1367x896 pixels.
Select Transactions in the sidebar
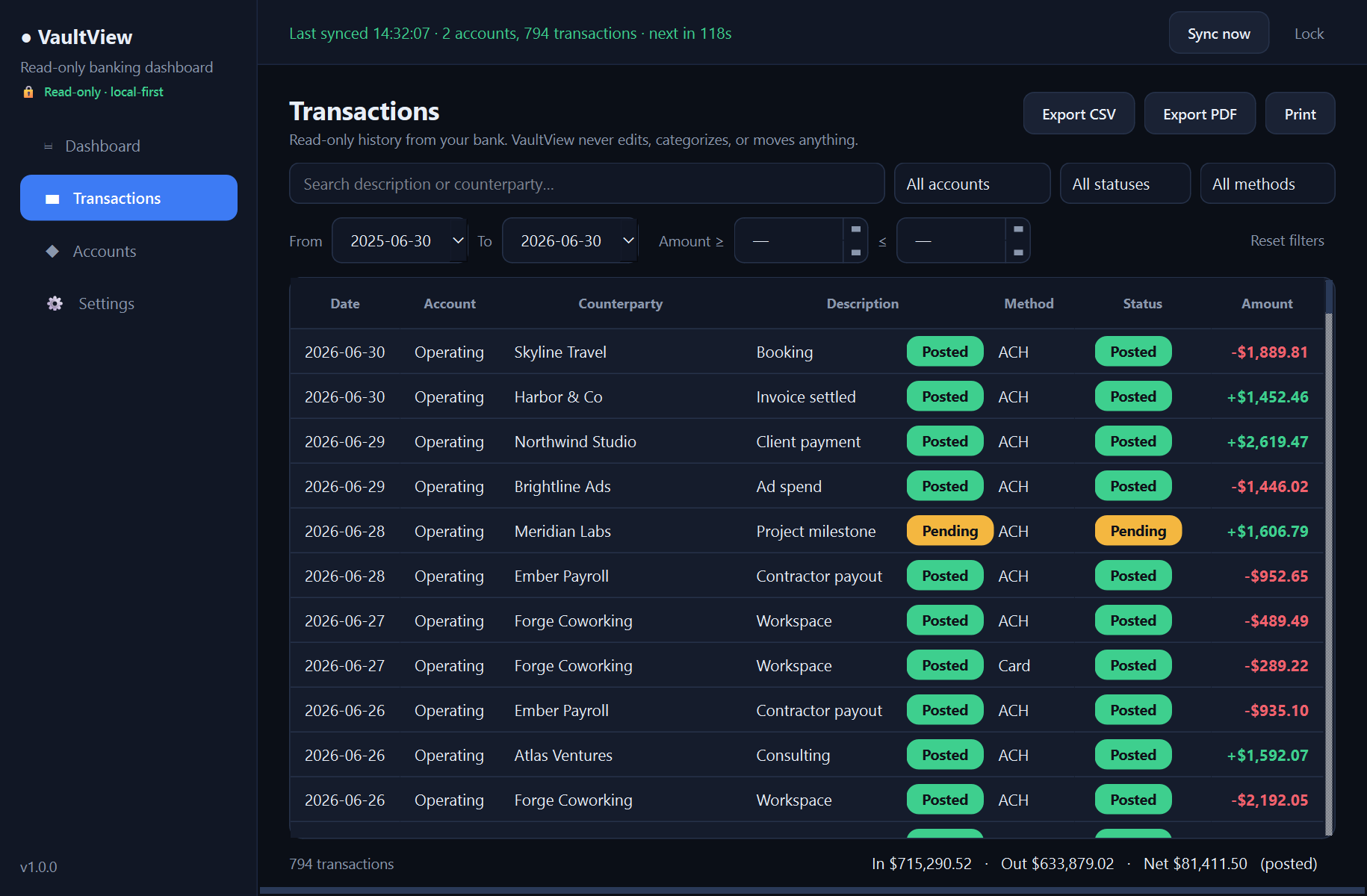[128, 198]
